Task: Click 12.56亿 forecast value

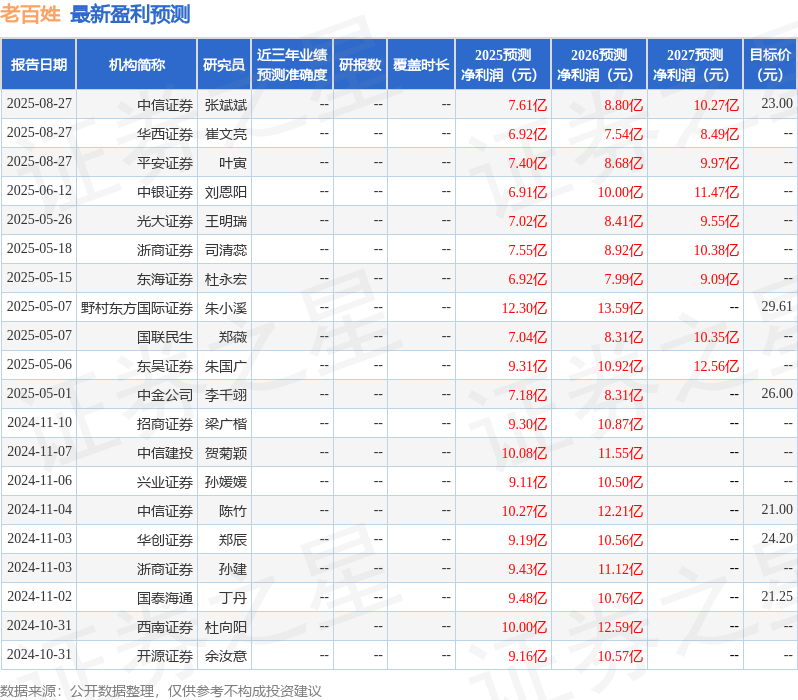Action: pyautogui.click(x=716, y=366)
